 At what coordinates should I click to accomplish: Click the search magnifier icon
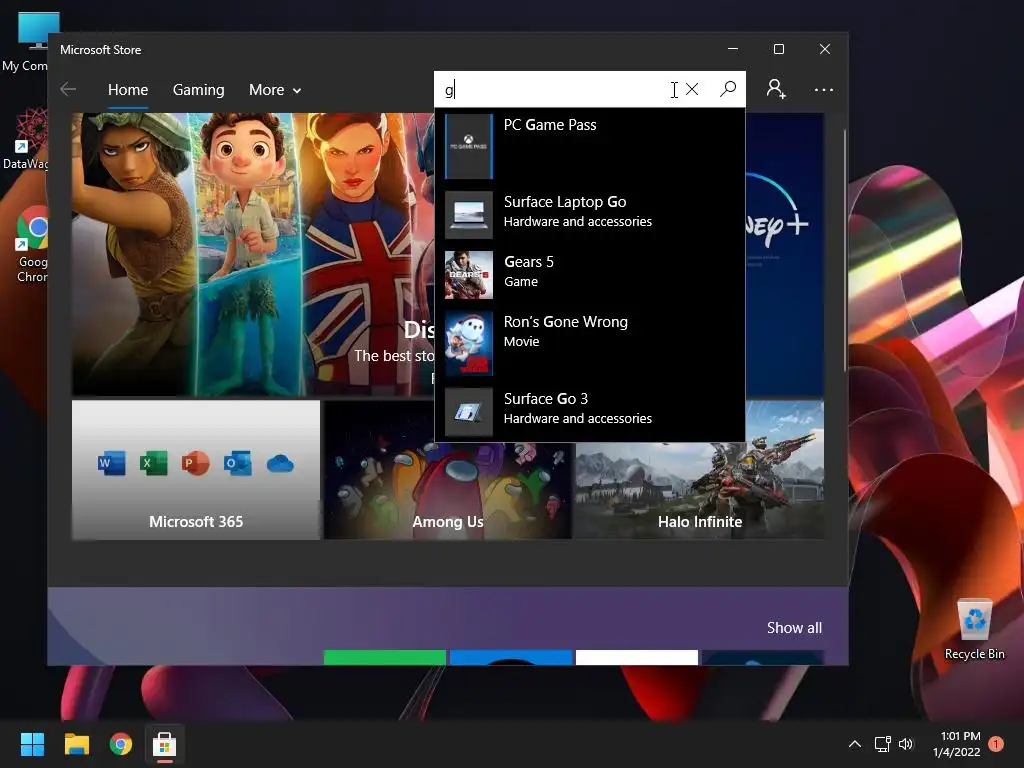728,89
